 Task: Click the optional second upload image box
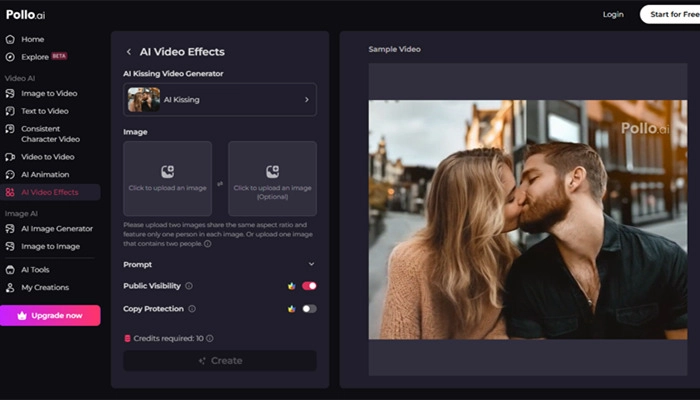272,179
